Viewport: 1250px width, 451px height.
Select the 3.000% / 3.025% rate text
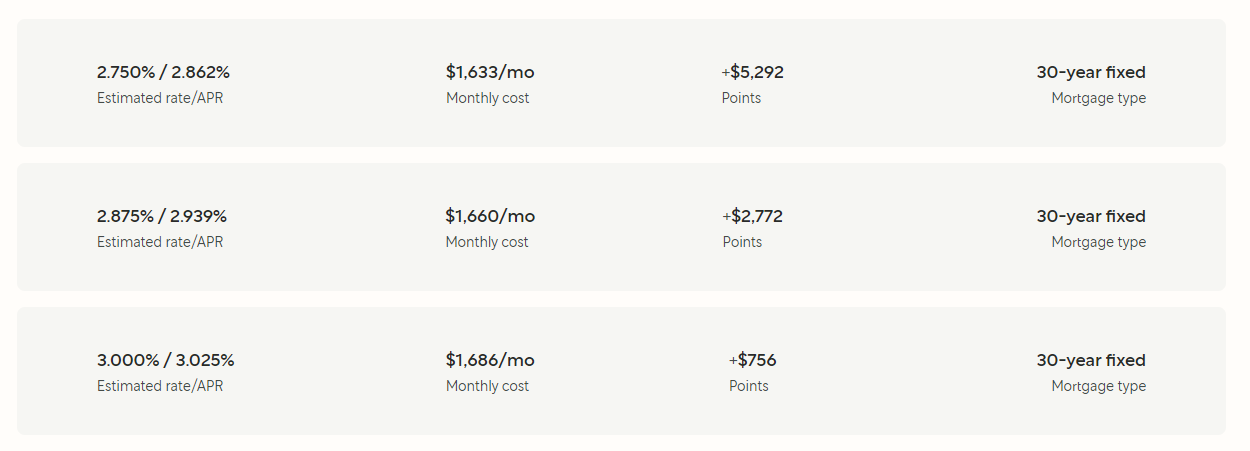[166, 360]
